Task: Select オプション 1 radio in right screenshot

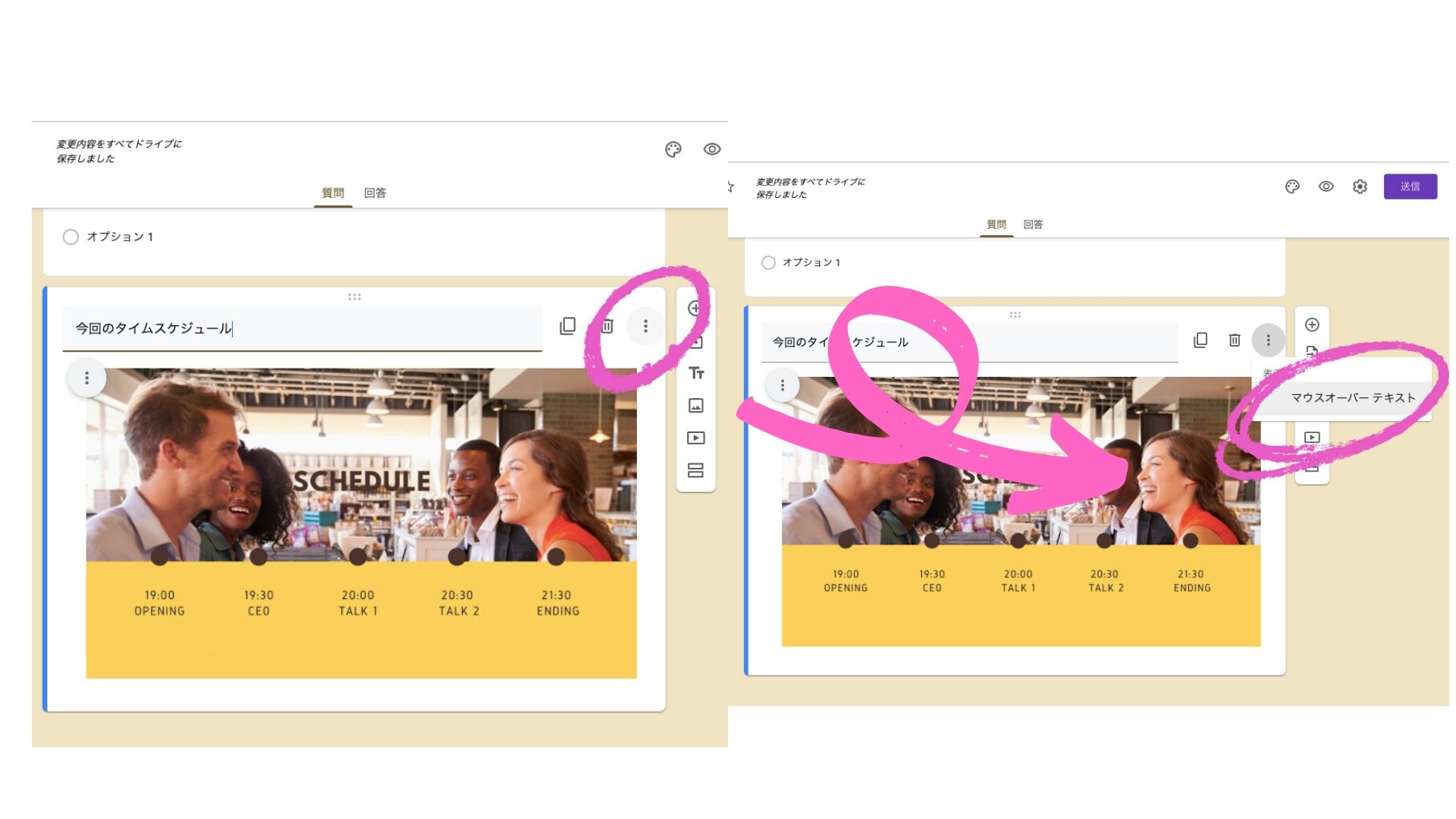Action: (x=768, y=262)
